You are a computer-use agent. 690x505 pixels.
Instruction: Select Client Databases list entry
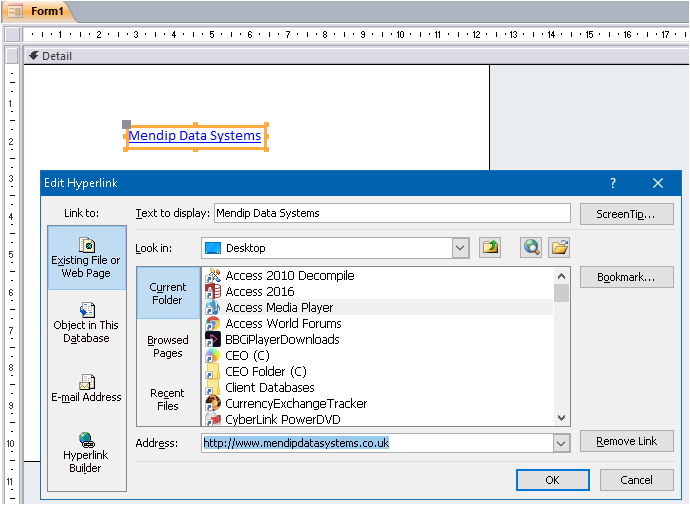(x=378, y=388)
